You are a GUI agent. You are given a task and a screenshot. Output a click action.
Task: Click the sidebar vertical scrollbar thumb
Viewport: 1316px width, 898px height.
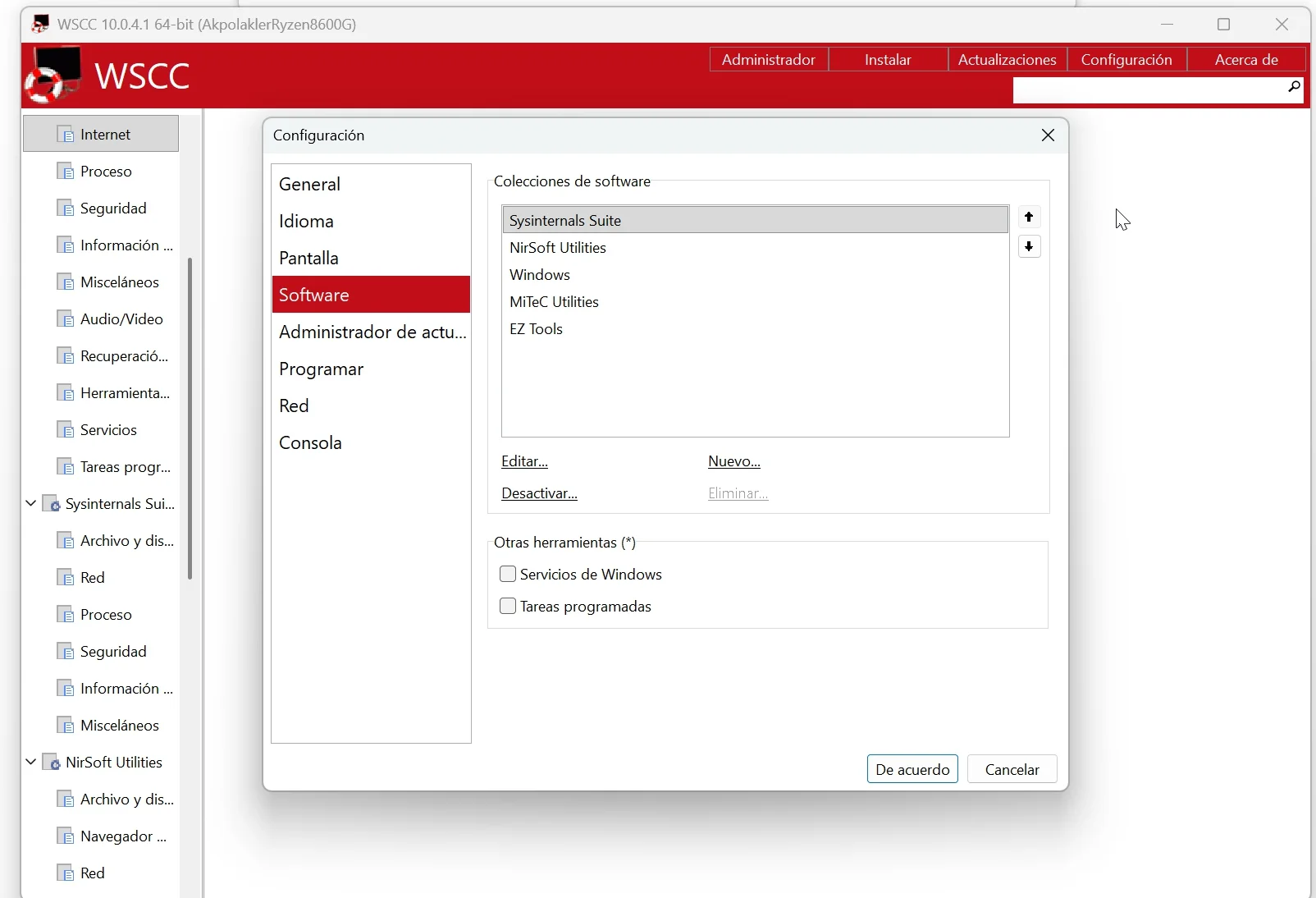tap(190, 419)
